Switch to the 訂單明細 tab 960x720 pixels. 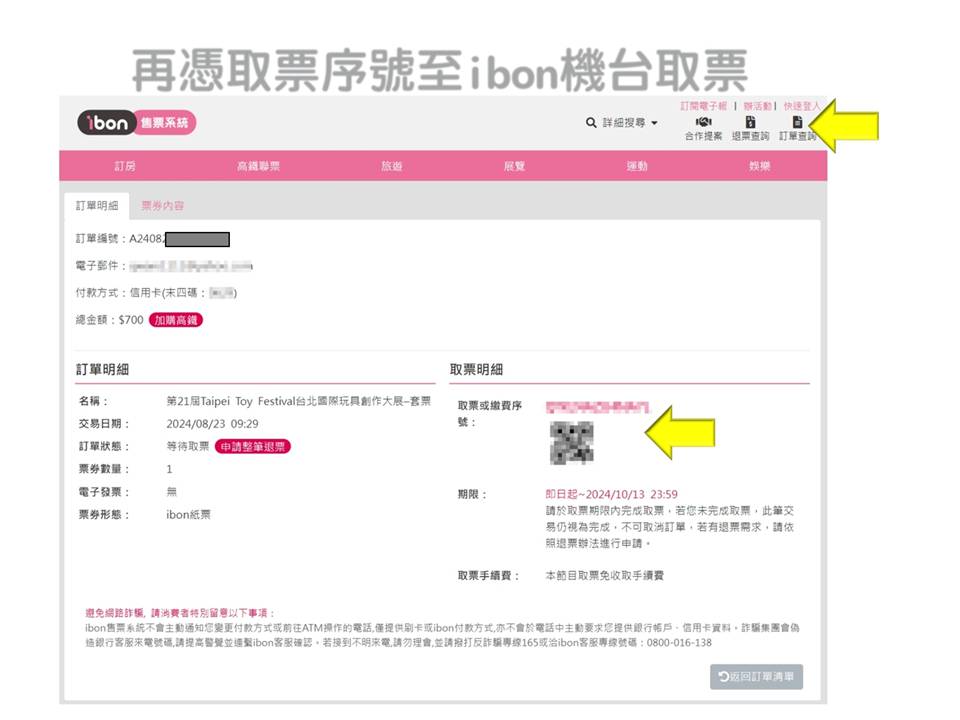(97, 206)
